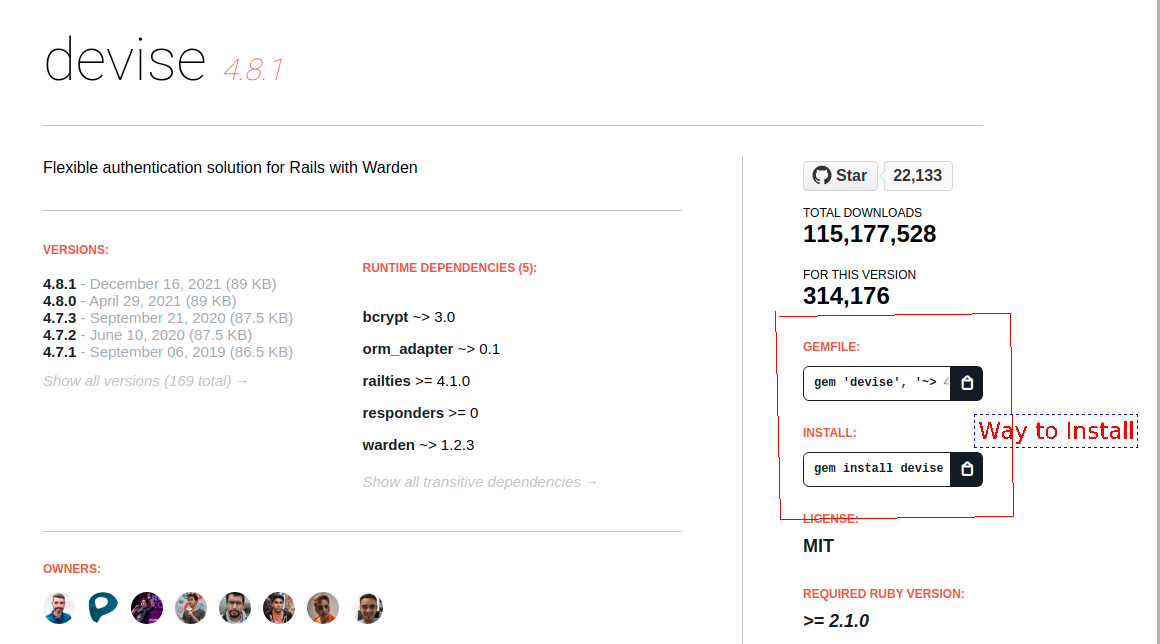1160x644 pixels.
Task: Show all transitive dependencies
Action: tap(479, 482)
